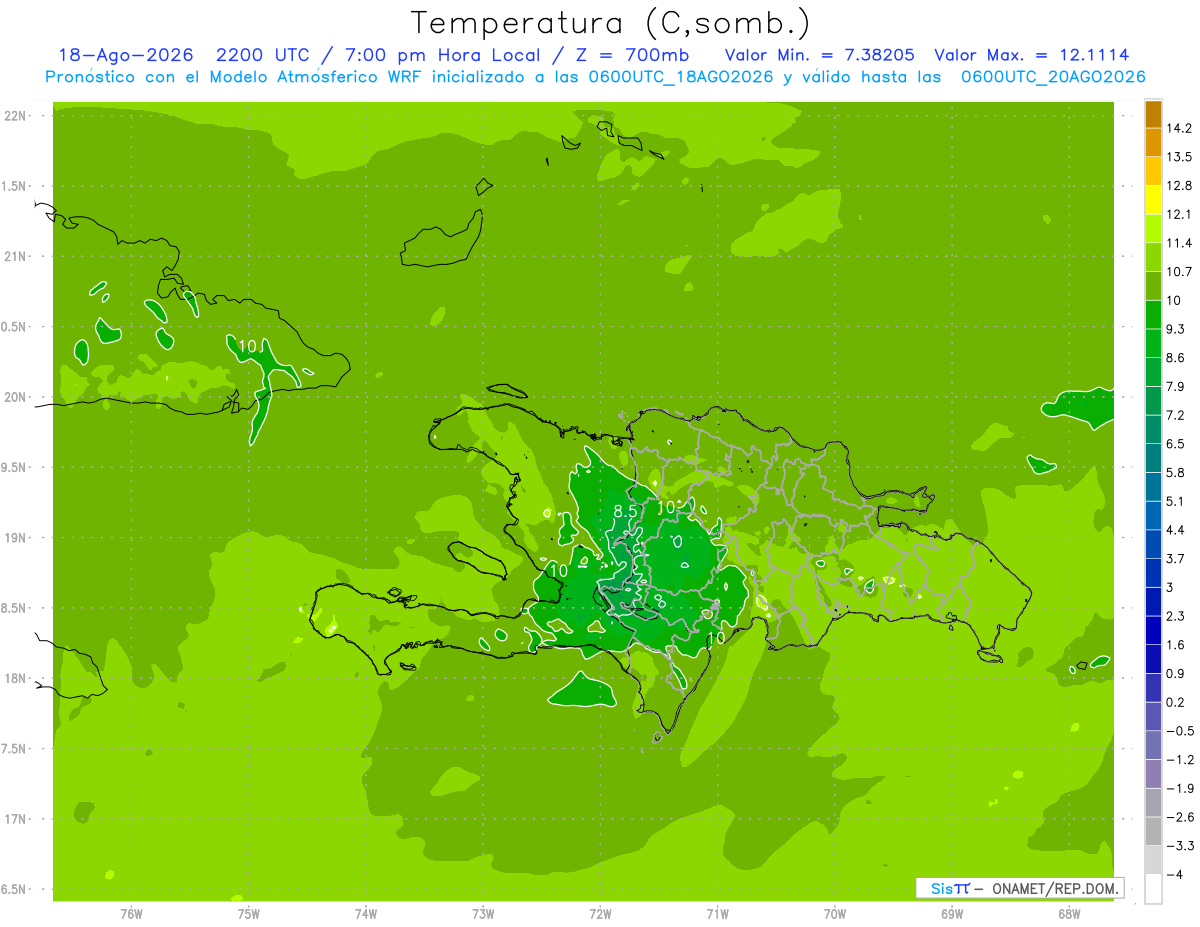Click the blue SisTT logo text
The image size is (1200, 927).
(950, 888)
